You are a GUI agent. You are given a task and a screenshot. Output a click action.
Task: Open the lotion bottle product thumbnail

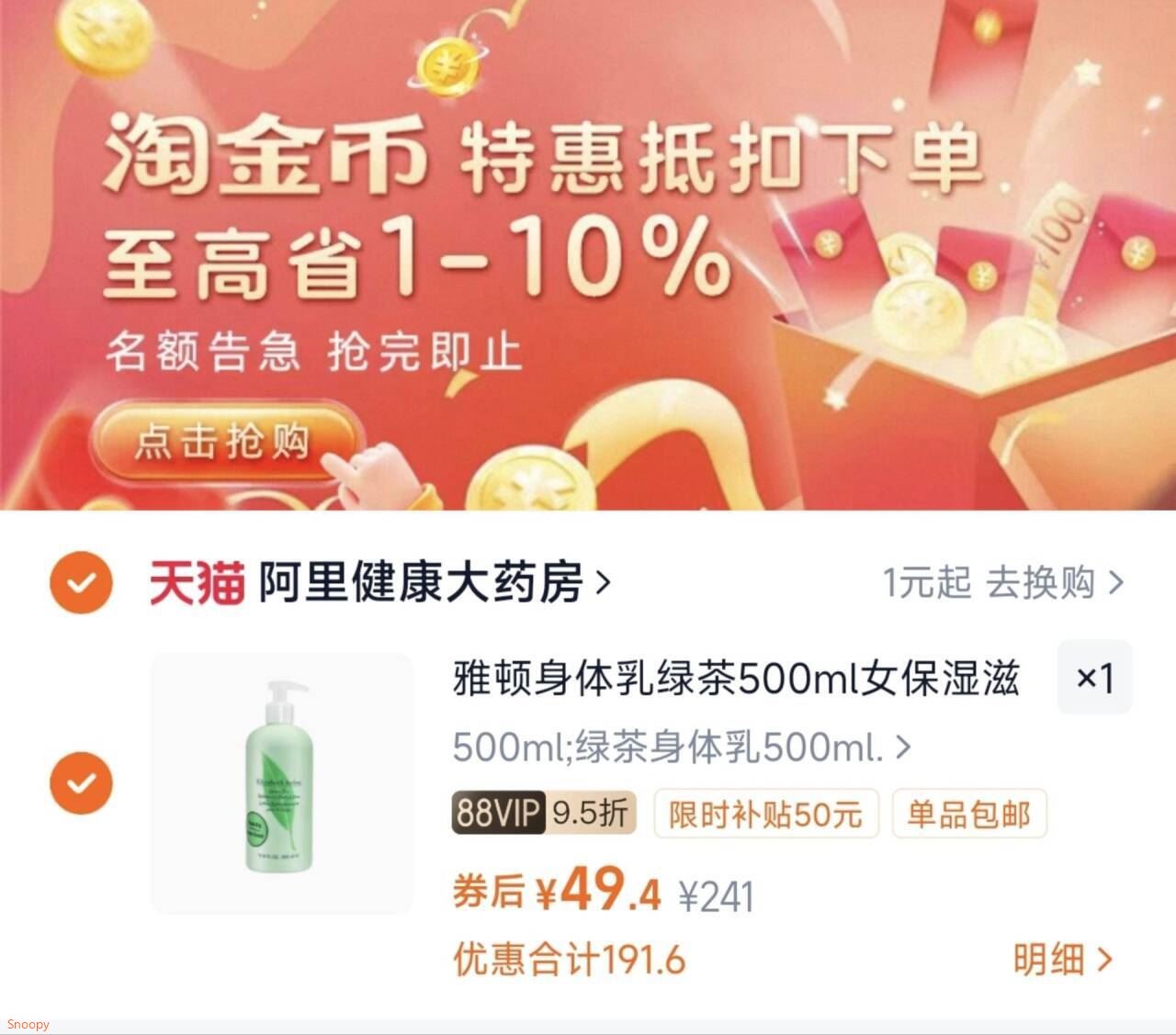[282, 783]
